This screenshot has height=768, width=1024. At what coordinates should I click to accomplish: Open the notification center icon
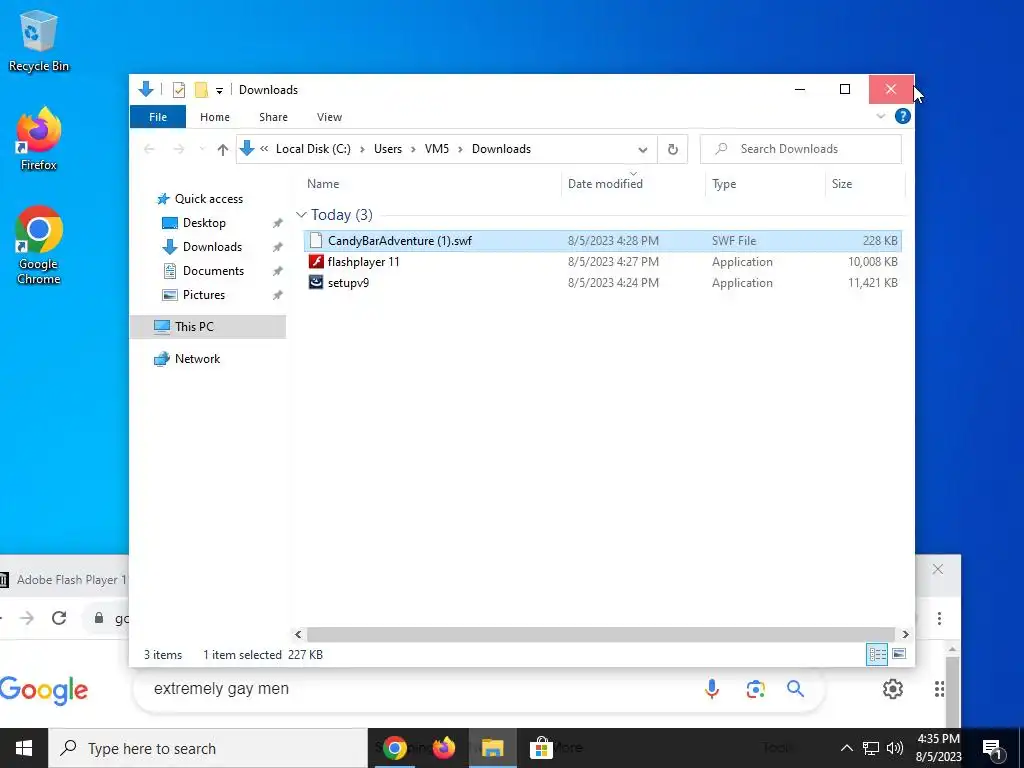click(x=993, y=748)
